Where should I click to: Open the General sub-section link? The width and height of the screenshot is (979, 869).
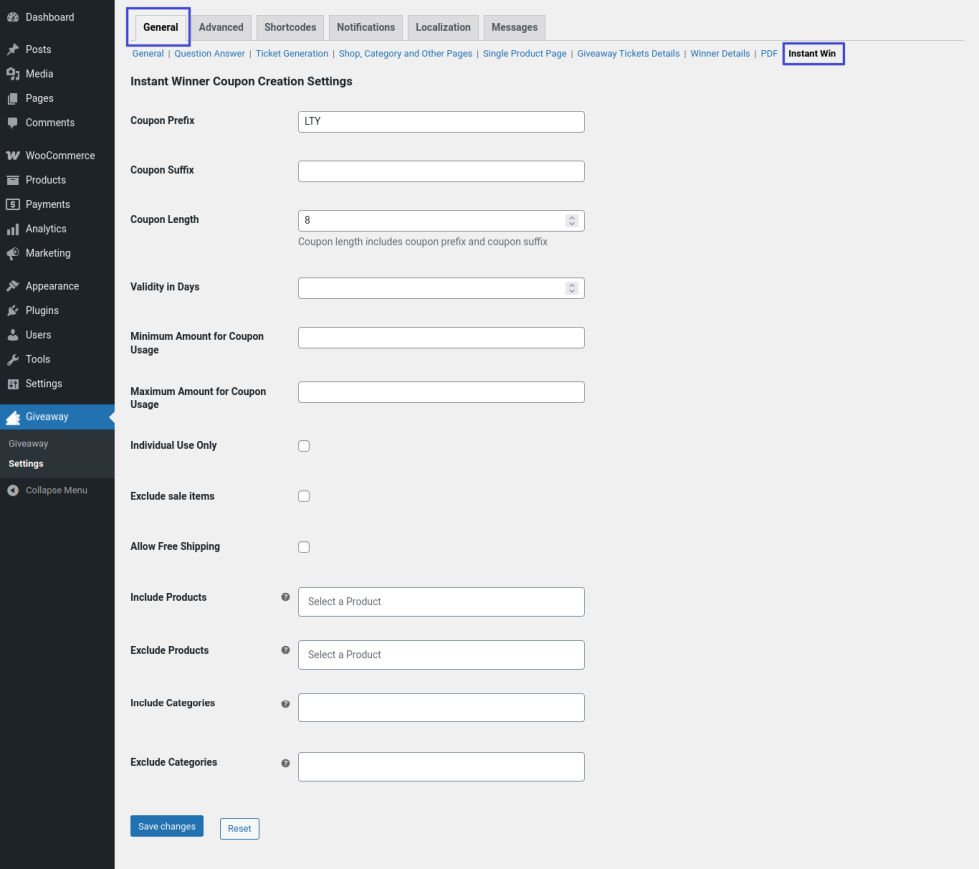pyautogui.click(x=148, y=54)
